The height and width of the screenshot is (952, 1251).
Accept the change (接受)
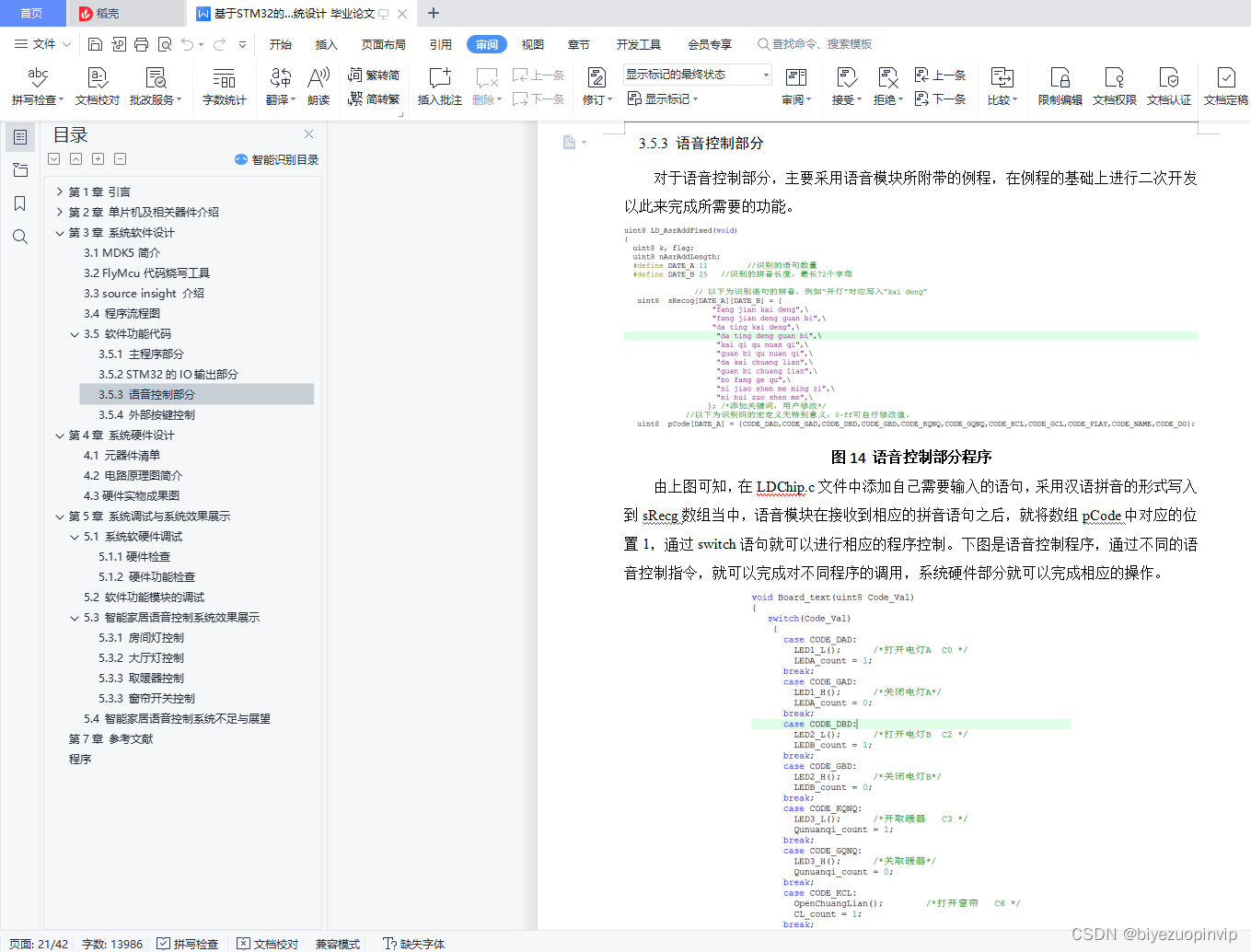click(846, 87)
